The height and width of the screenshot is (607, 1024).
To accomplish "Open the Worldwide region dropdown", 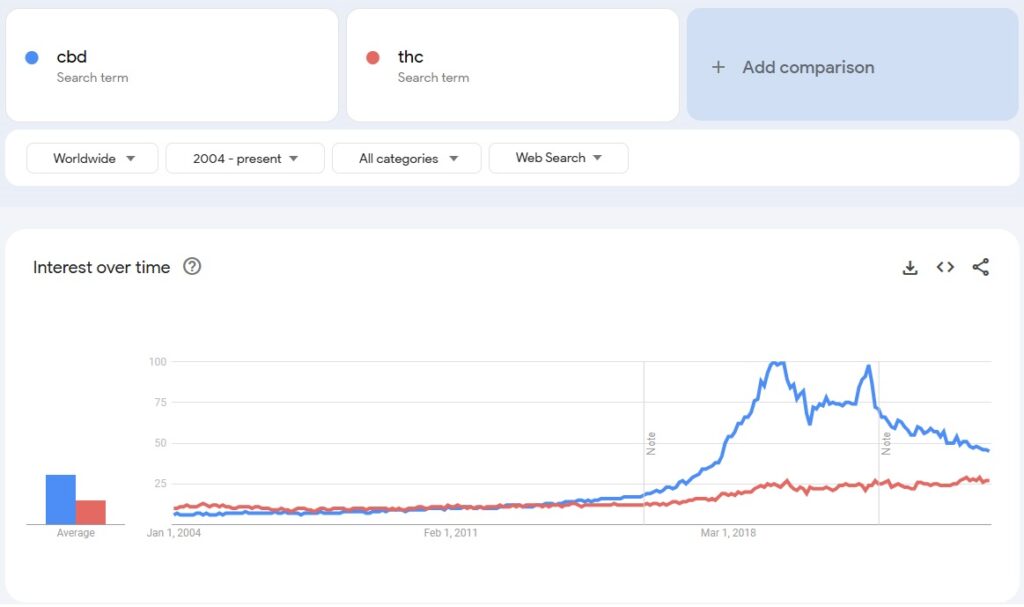I will (x=92, y=158).
